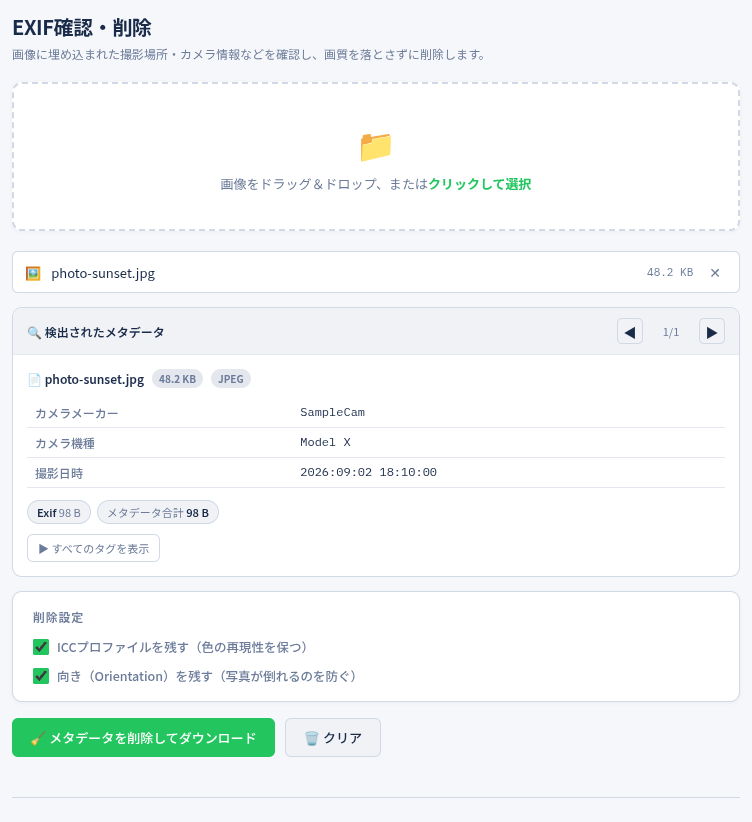Select the SampleCam value
Viewport: 752px width, 822px height.
coord(332,413)
